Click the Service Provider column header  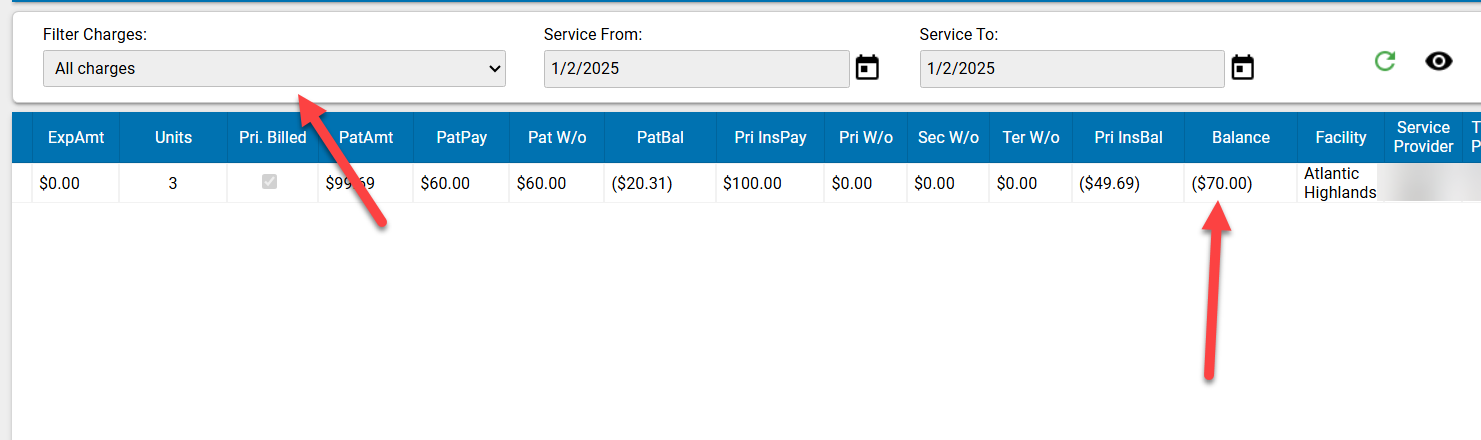coord(1423,137)
